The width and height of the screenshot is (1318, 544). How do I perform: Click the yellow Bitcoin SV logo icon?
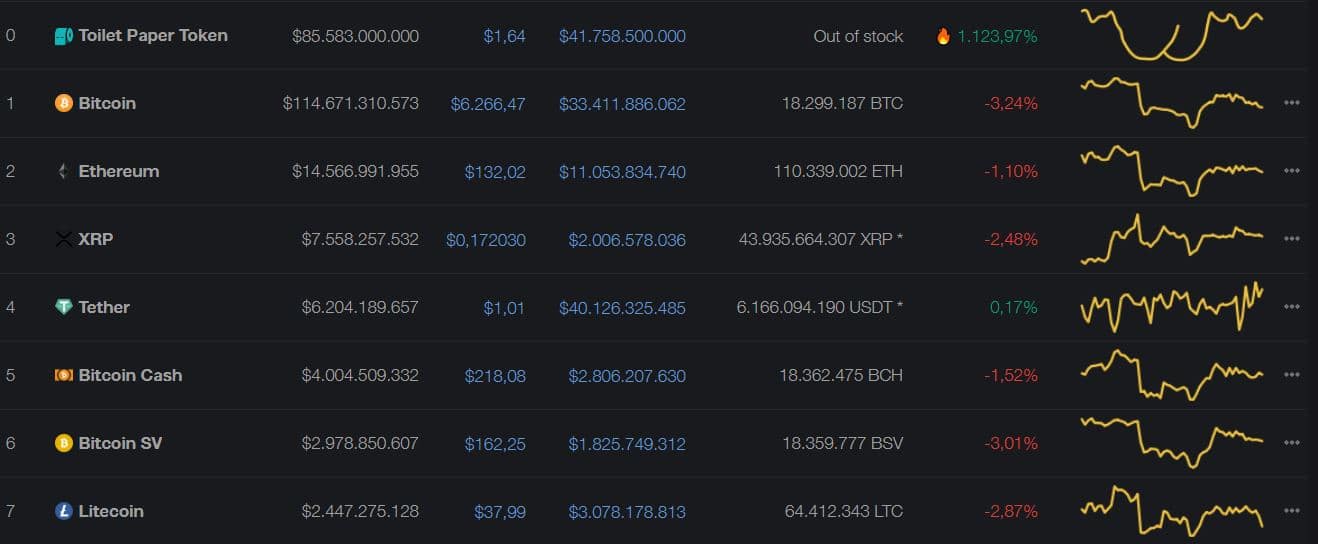[x=64, y=443]
